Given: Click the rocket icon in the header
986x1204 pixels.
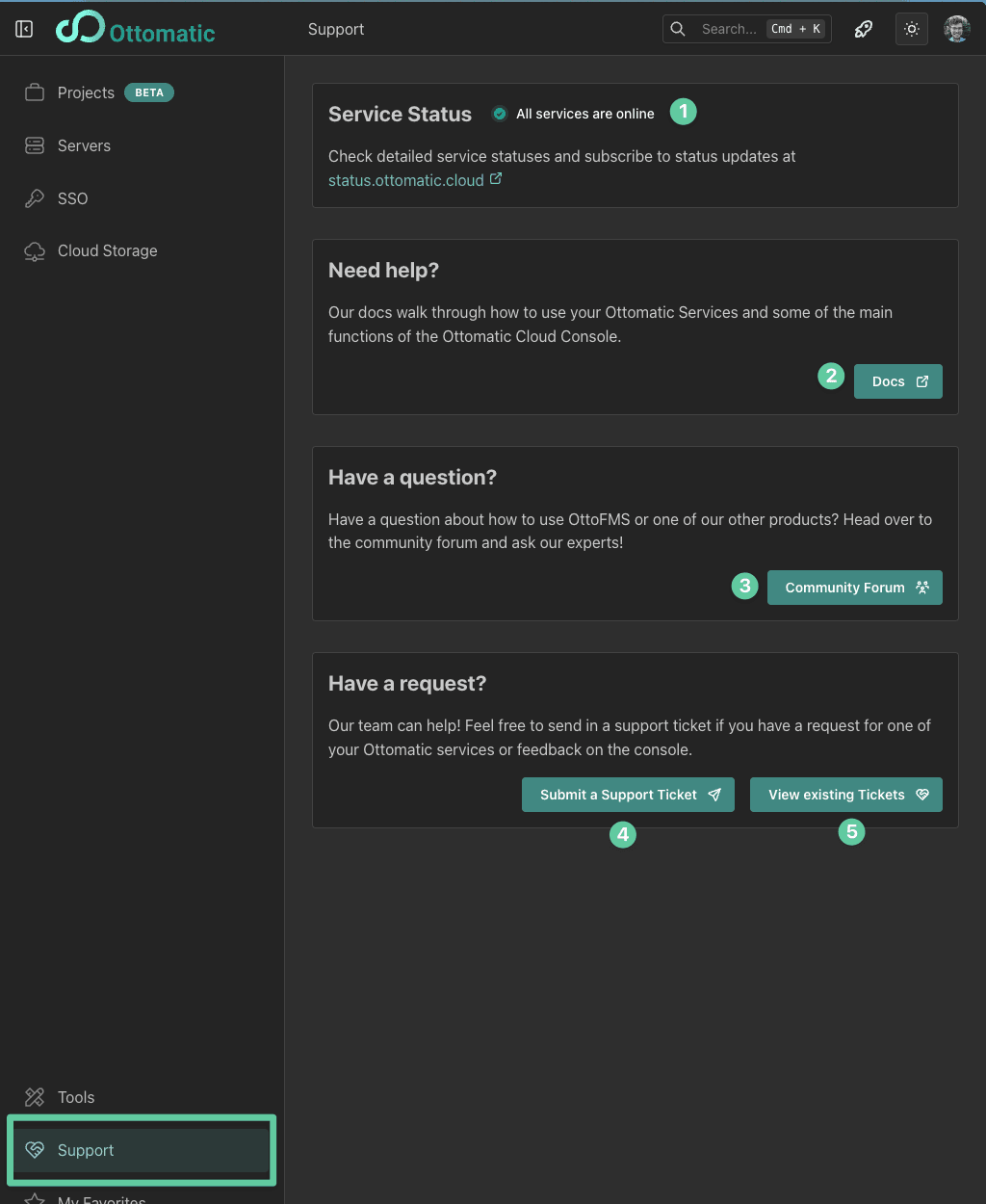Looking at the screenshot, I should point(864,29).
